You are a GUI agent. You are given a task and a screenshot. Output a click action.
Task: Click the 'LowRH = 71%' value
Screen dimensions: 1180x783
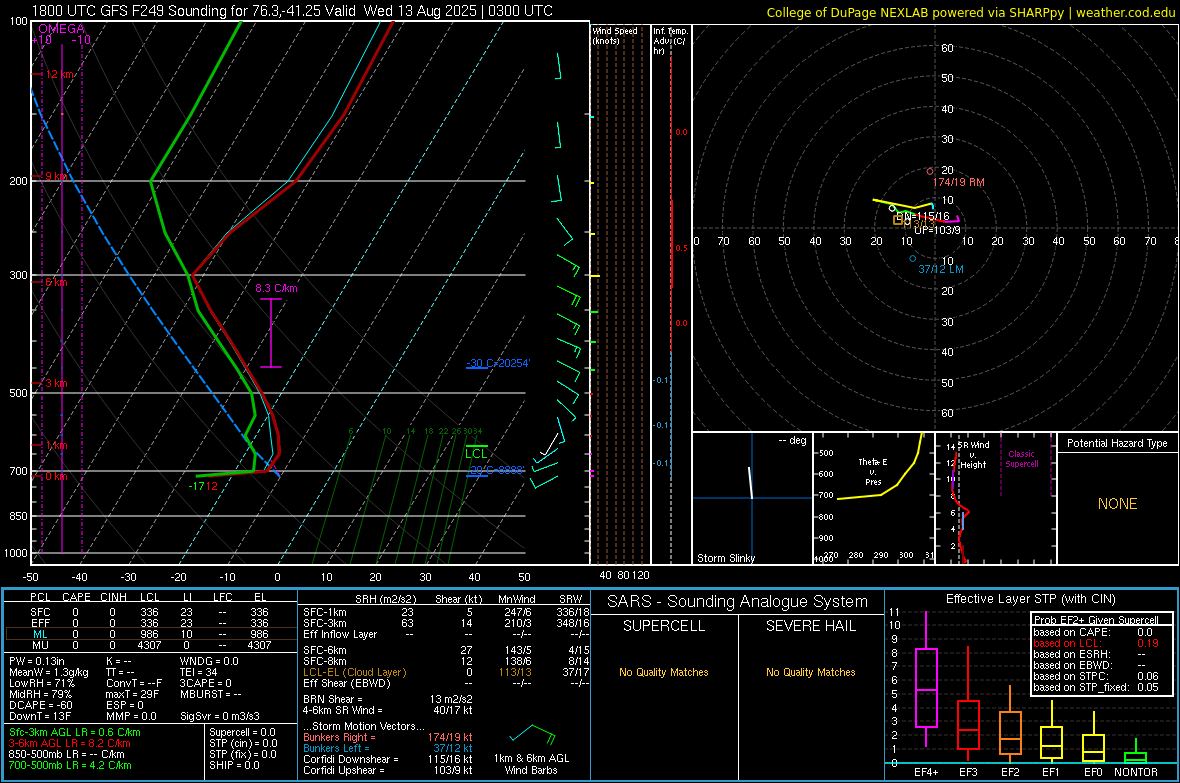coord(41,683)
